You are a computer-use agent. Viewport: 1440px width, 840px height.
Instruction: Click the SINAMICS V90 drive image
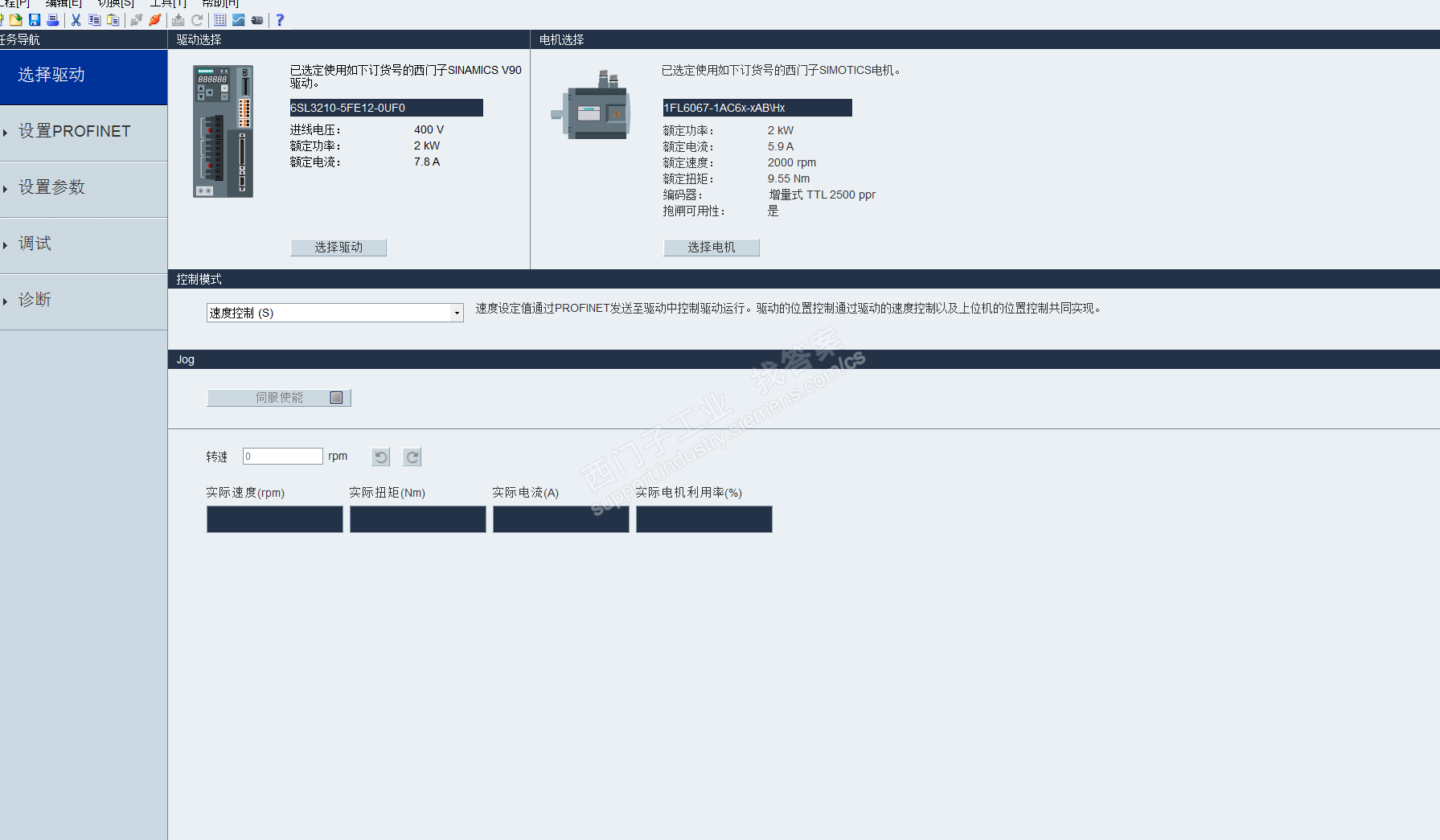(x=224, y=131)
